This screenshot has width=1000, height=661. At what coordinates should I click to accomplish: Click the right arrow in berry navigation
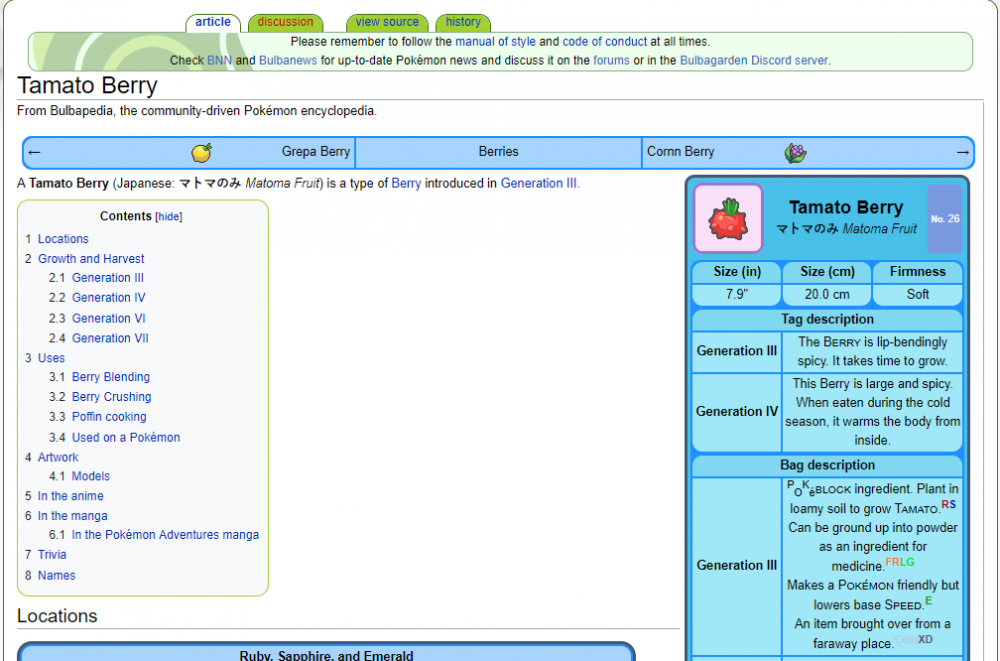click(962, 152)
